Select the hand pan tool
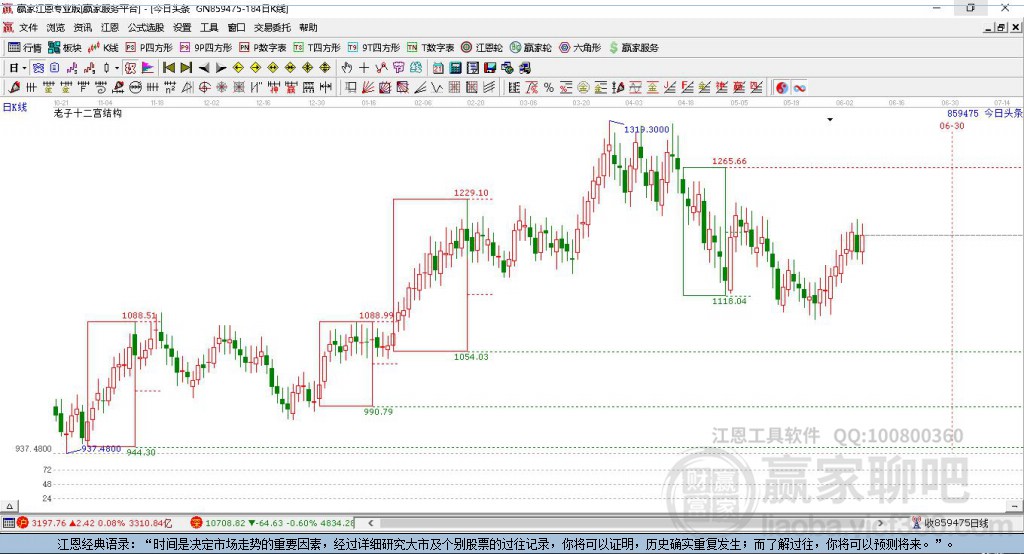The width and height of the screenshot is (1024, 554). coord(347,68)
